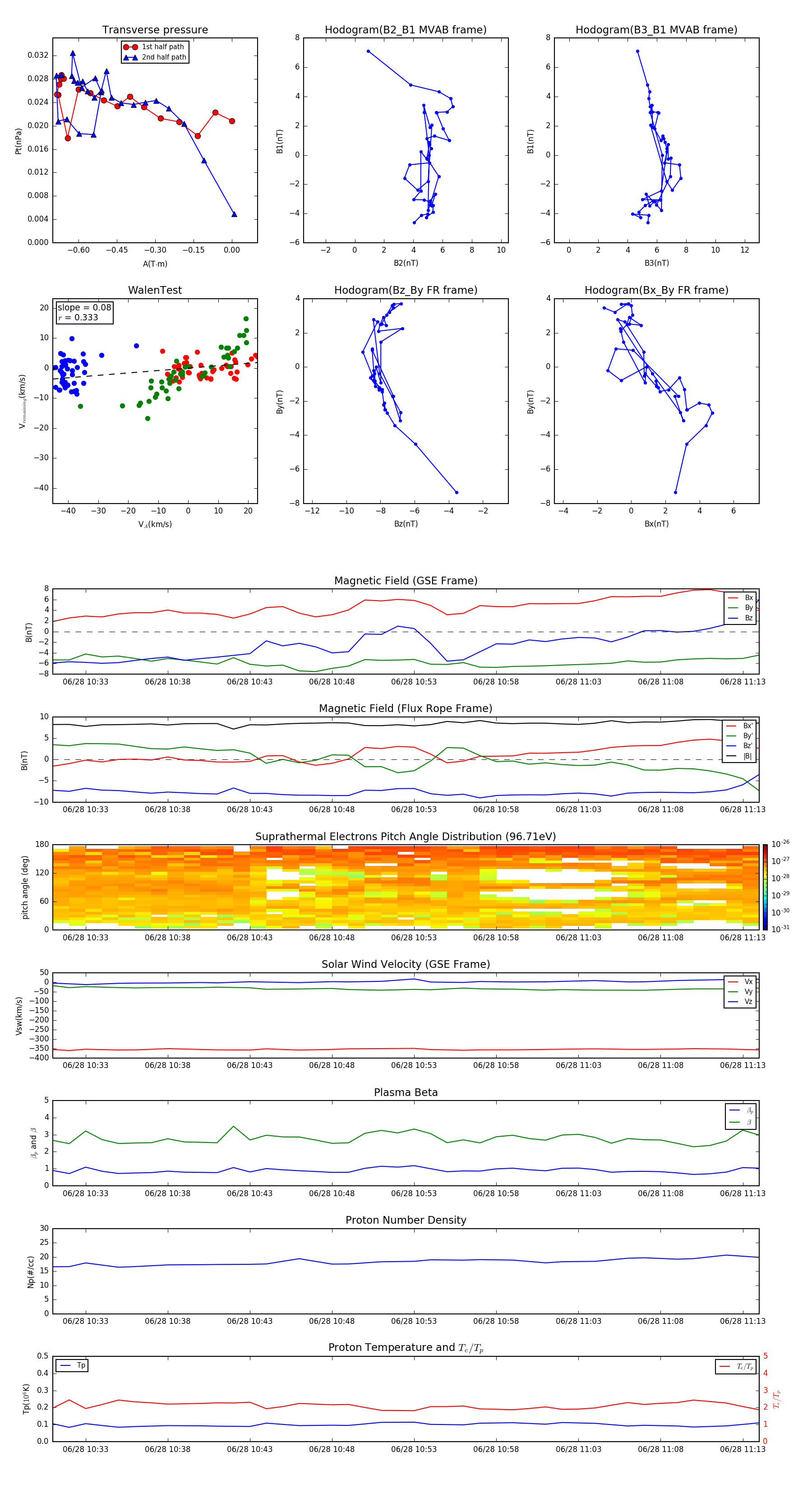Click the 'Magnetic Field (GSE Frame)' title
Viewport: 812px width, 1489px height.
click(x=406, y=581)
